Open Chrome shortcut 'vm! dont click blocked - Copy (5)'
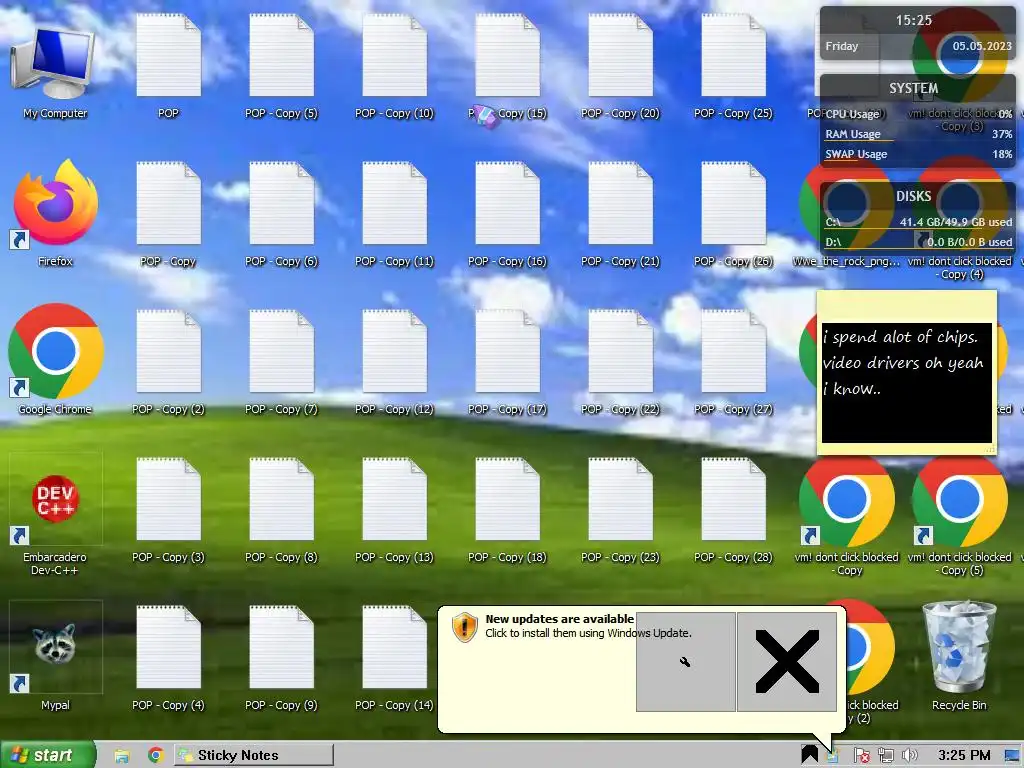This screenshot has width=1024, height=768. (959, 516)
